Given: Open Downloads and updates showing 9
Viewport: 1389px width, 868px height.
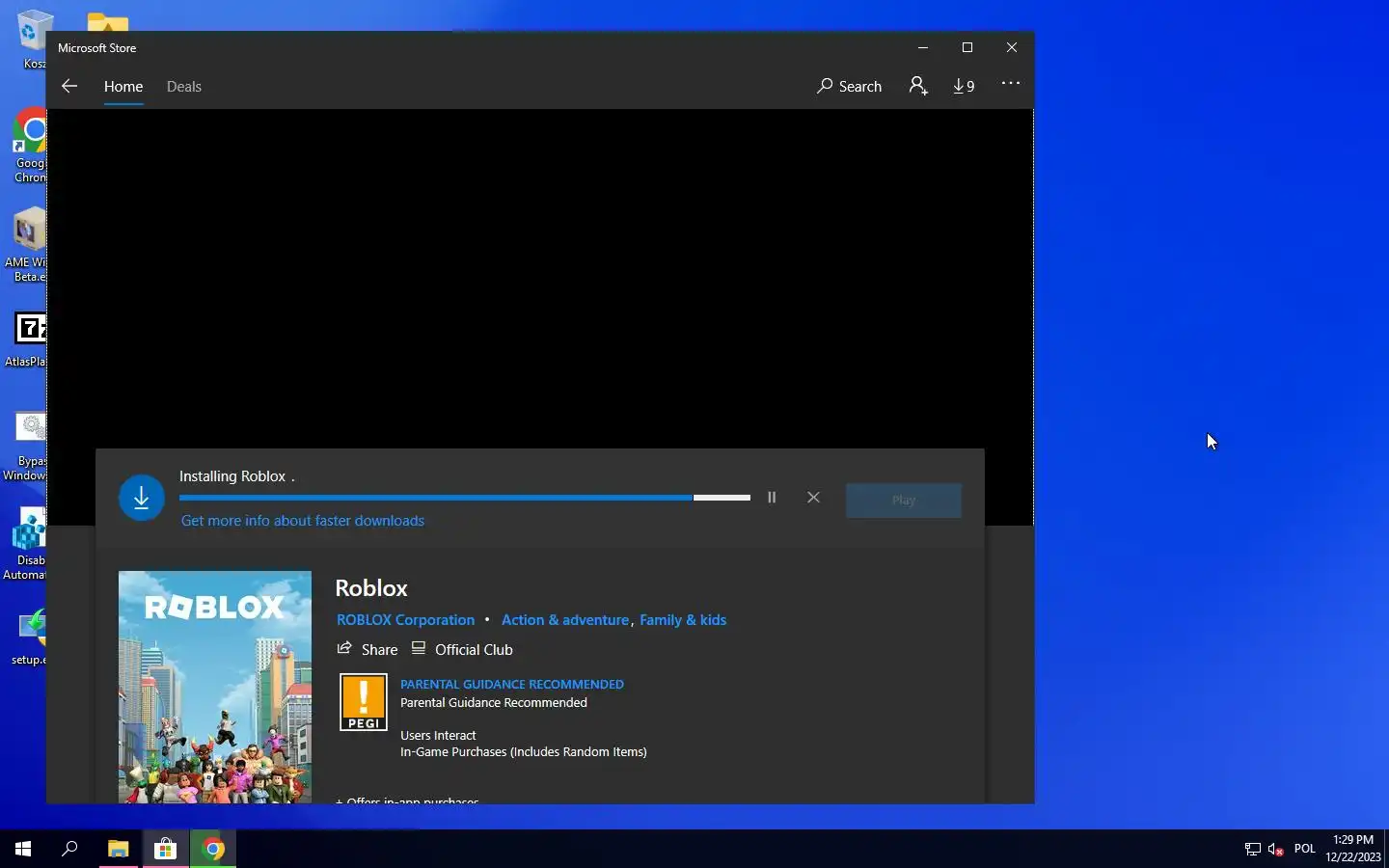Looking at the screenshot, I should click(x=964, y=86).
